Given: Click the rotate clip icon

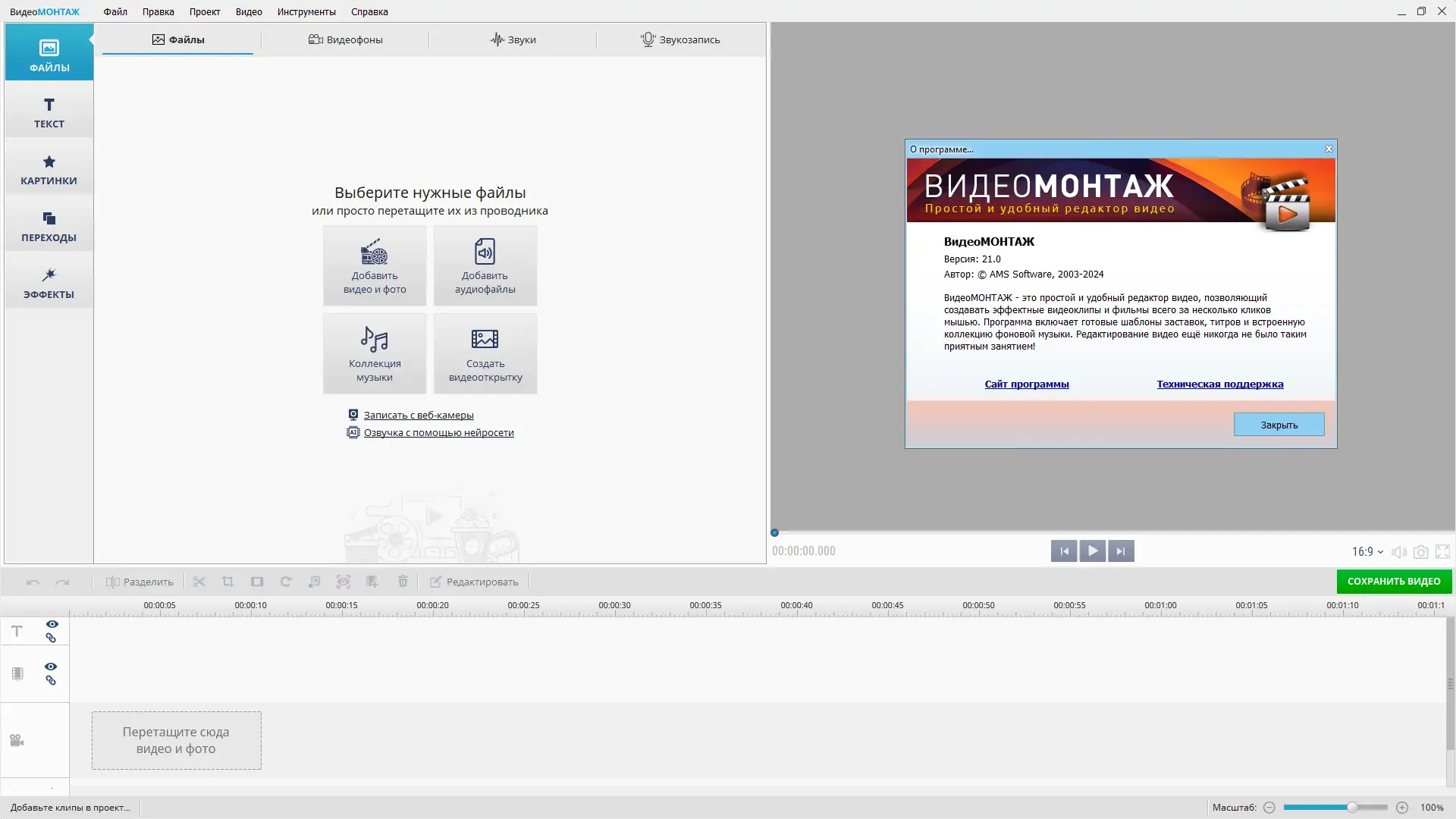Looking at the screenshot, I should (x=286, y=582).
